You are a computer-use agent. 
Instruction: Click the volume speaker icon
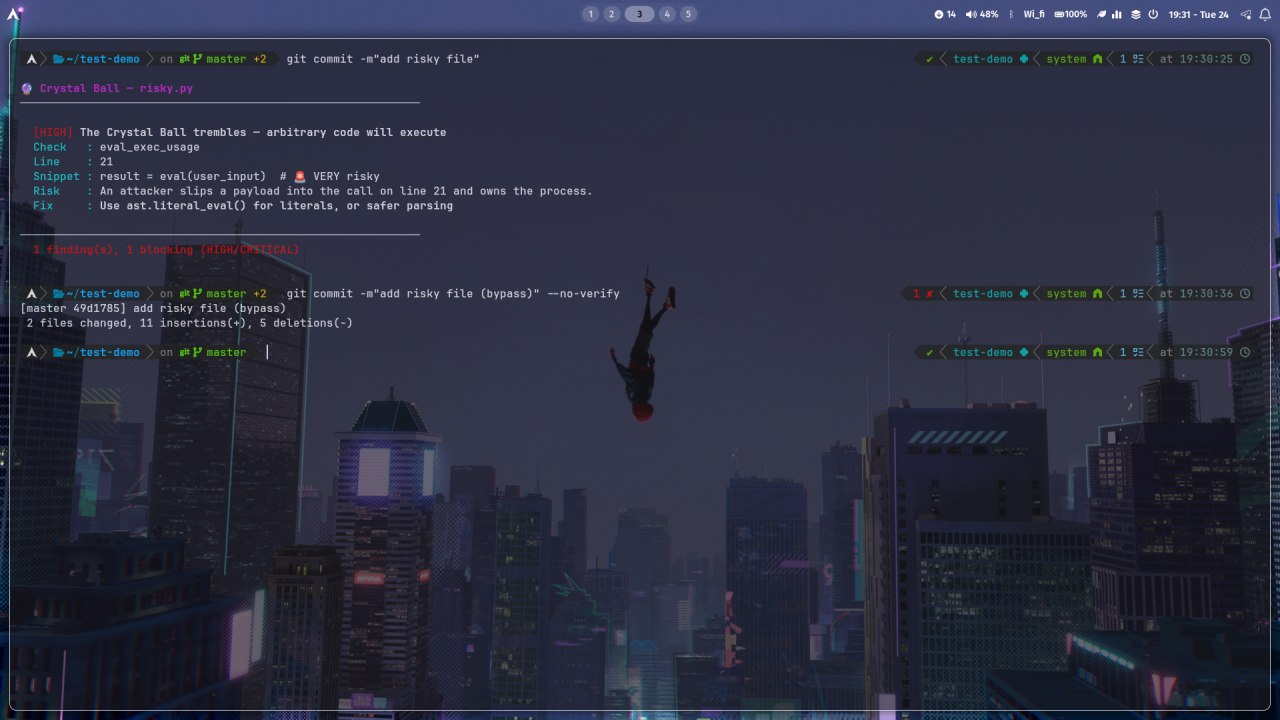[970, 14]
